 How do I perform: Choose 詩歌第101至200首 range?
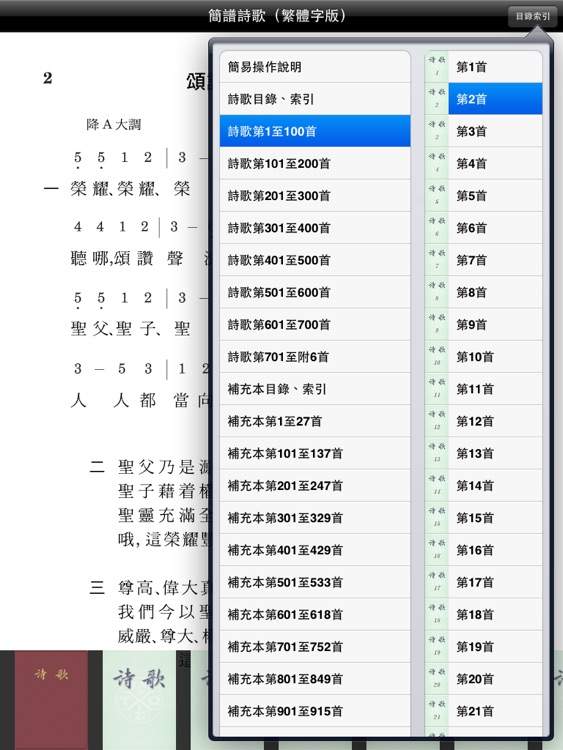[315, 164]
